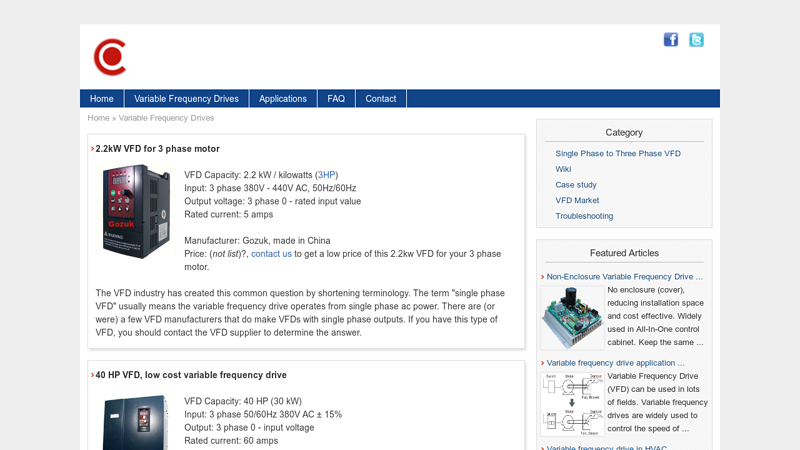Open the Case study category
Screen dimensions: 800x450
tap(576, 185)
